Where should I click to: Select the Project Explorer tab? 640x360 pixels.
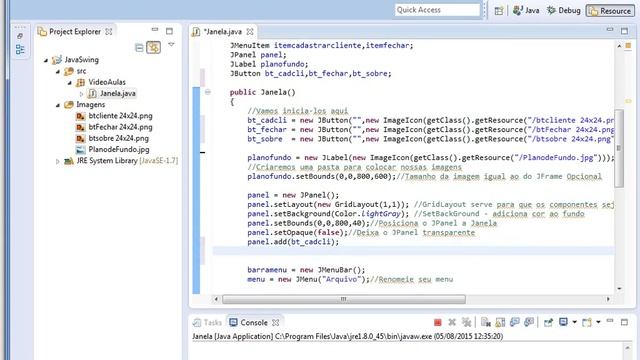[75, 31]
